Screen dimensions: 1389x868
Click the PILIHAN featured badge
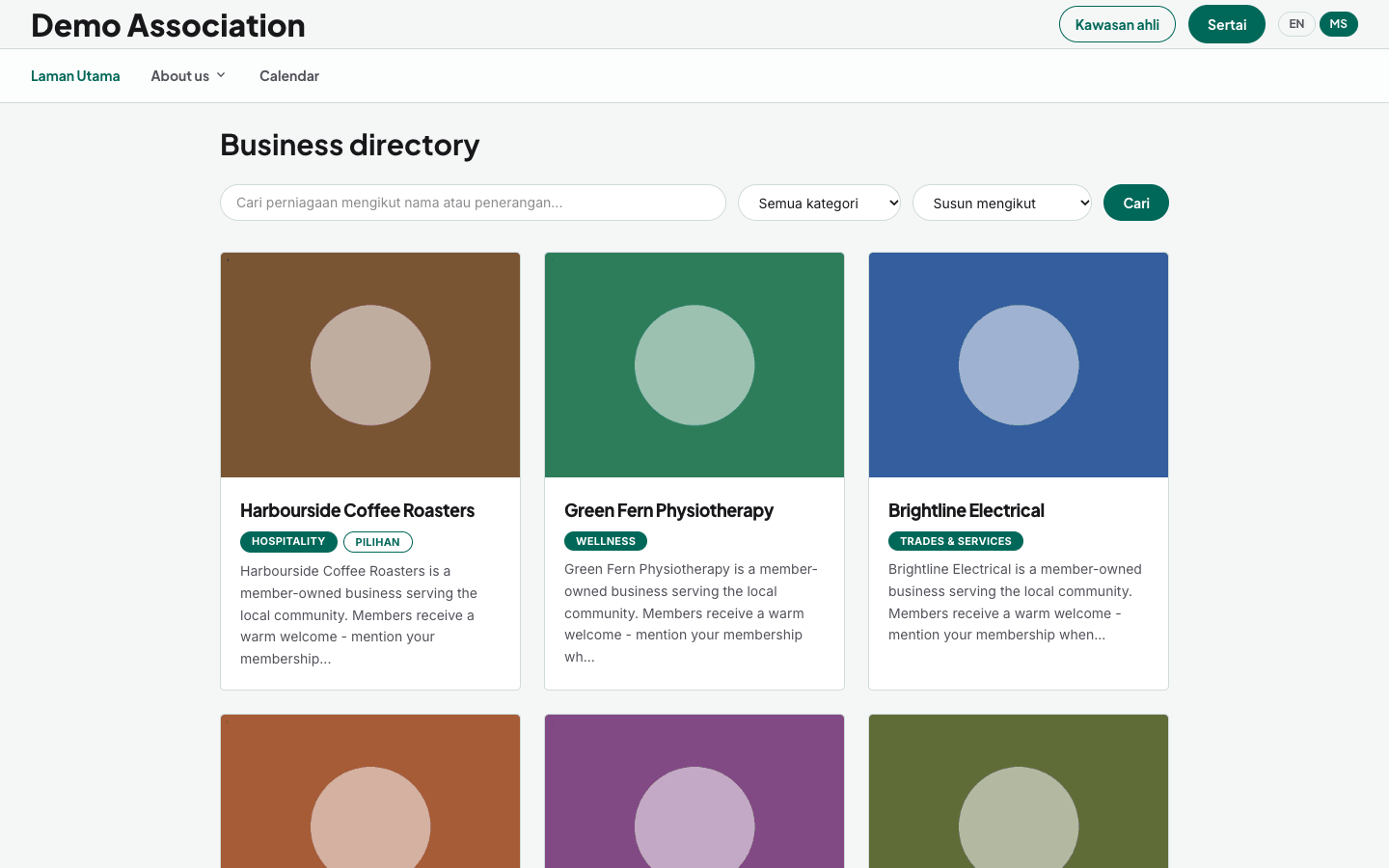(x=378, y=542)
